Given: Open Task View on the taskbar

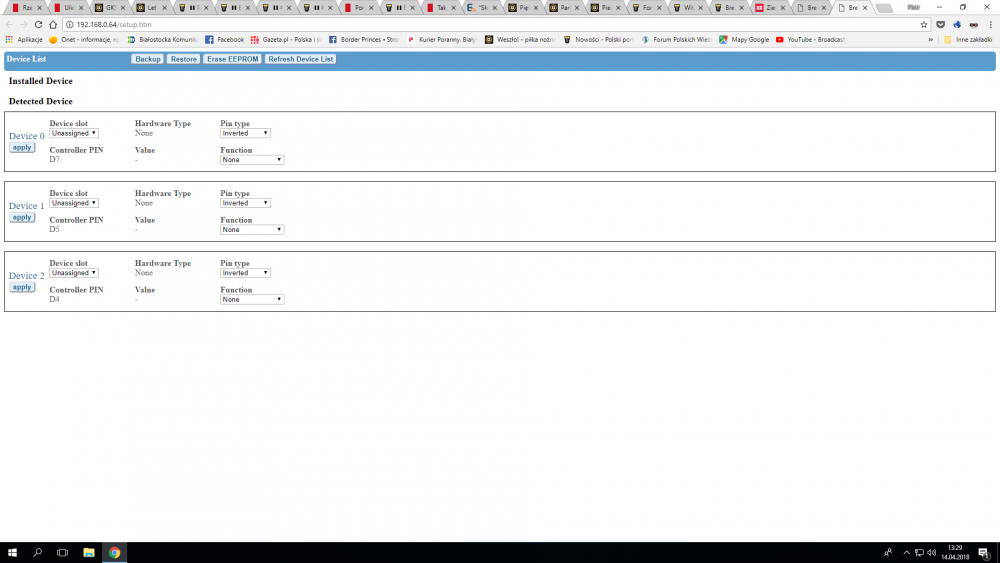Looking at the screenshot, I should point(63,552).
